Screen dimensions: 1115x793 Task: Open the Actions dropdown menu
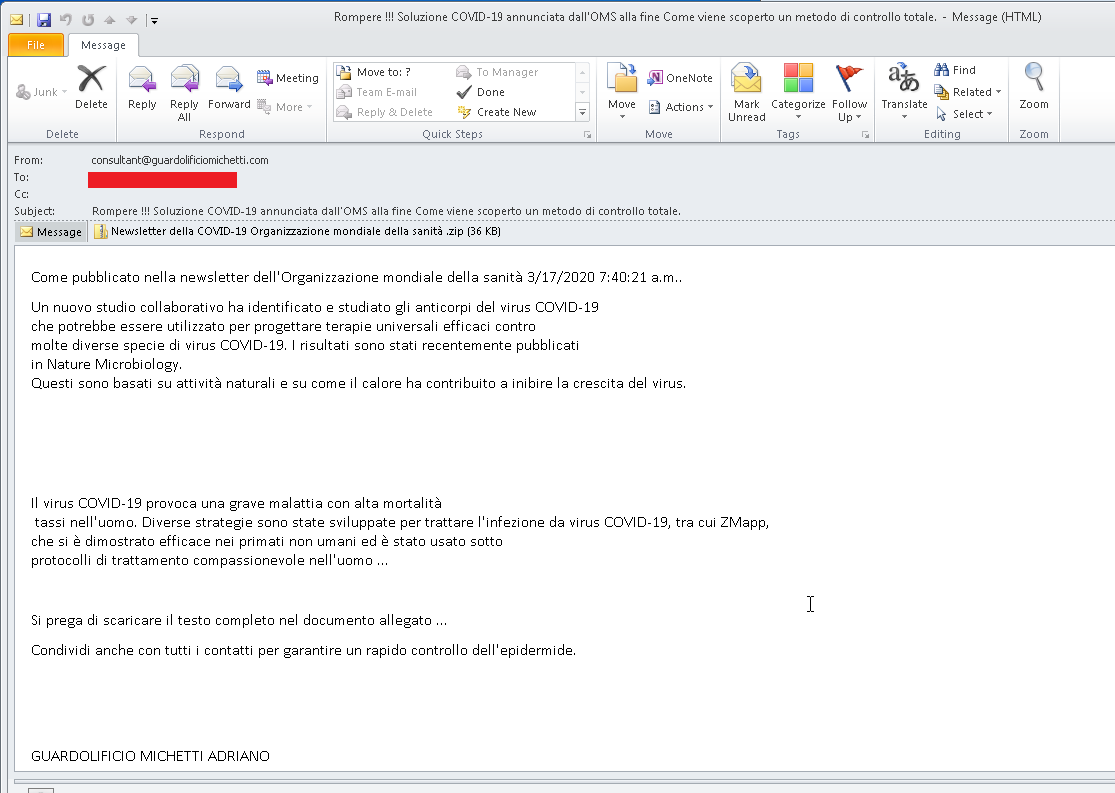(x=680, y=107)
